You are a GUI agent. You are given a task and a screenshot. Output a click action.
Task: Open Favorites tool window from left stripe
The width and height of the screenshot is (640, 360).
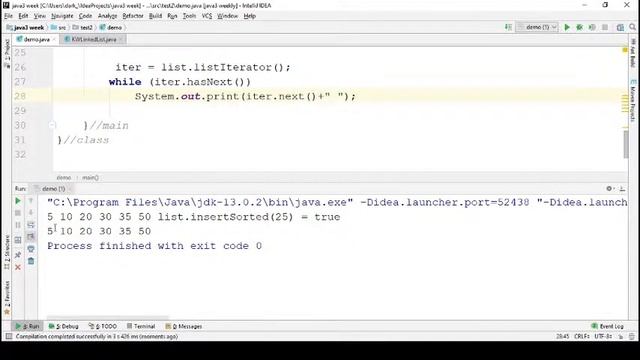[x=7, y=297]
